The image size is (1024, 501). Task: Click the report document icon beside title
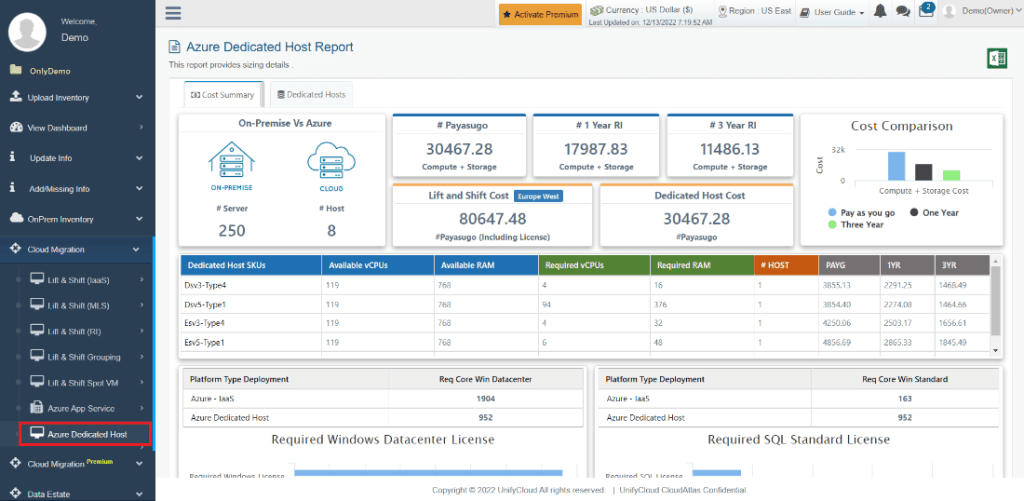[x=174, y=47]
